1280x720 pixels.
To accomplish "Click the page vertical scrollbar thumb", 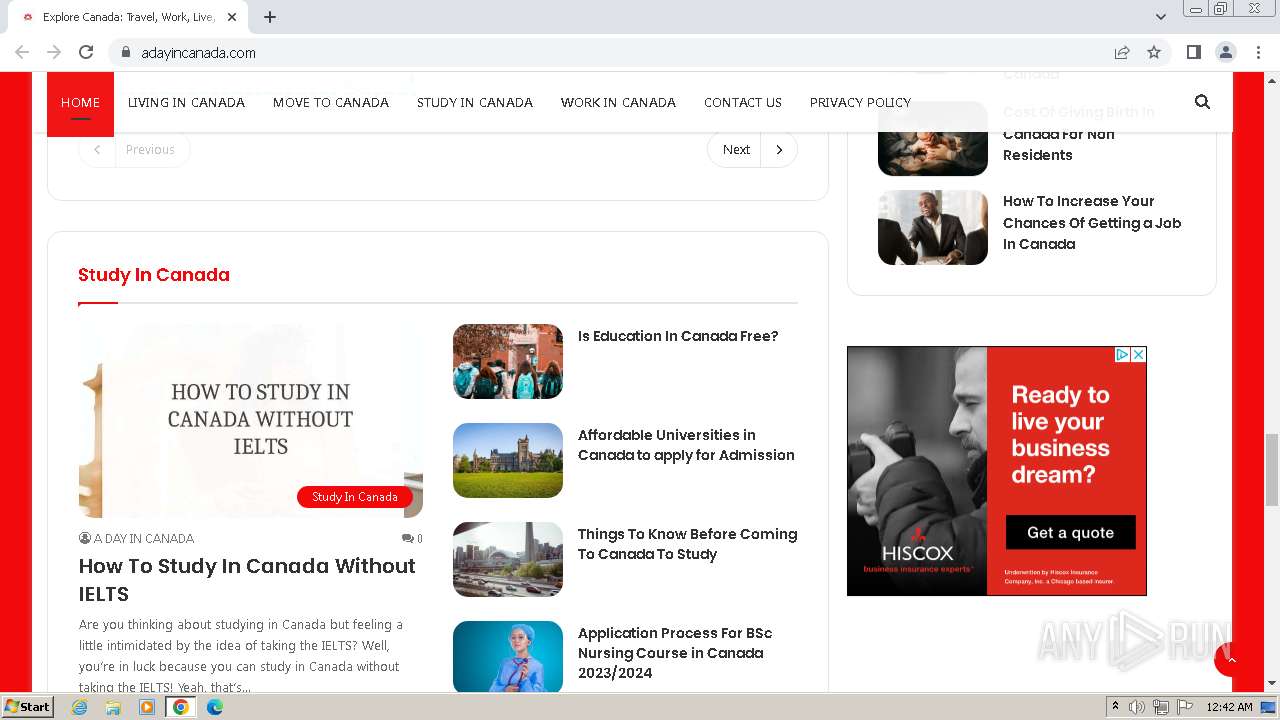I will [x=1272, y=470].
